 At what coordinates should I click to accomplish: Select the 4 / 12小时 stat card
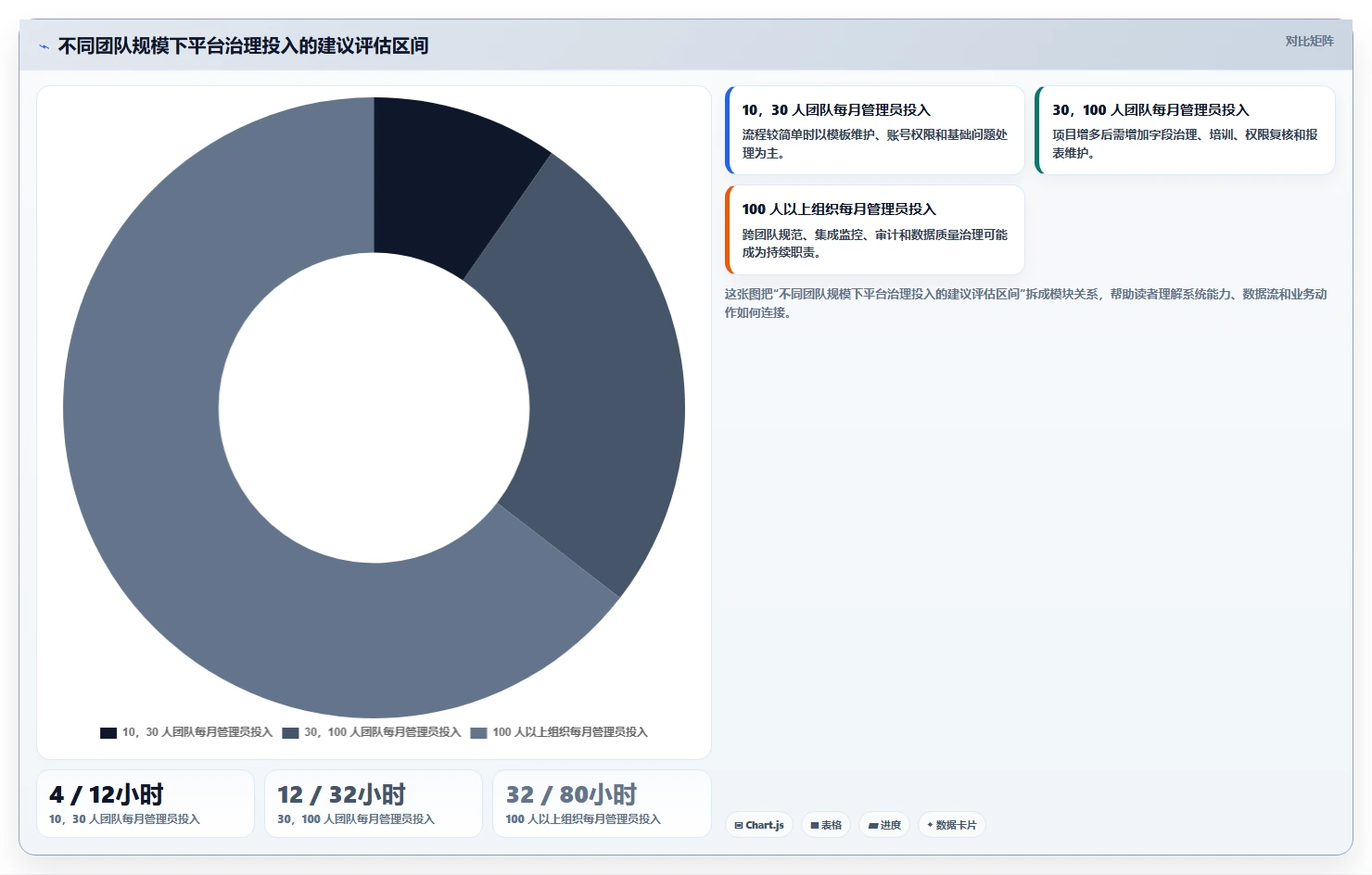[146, 804]
